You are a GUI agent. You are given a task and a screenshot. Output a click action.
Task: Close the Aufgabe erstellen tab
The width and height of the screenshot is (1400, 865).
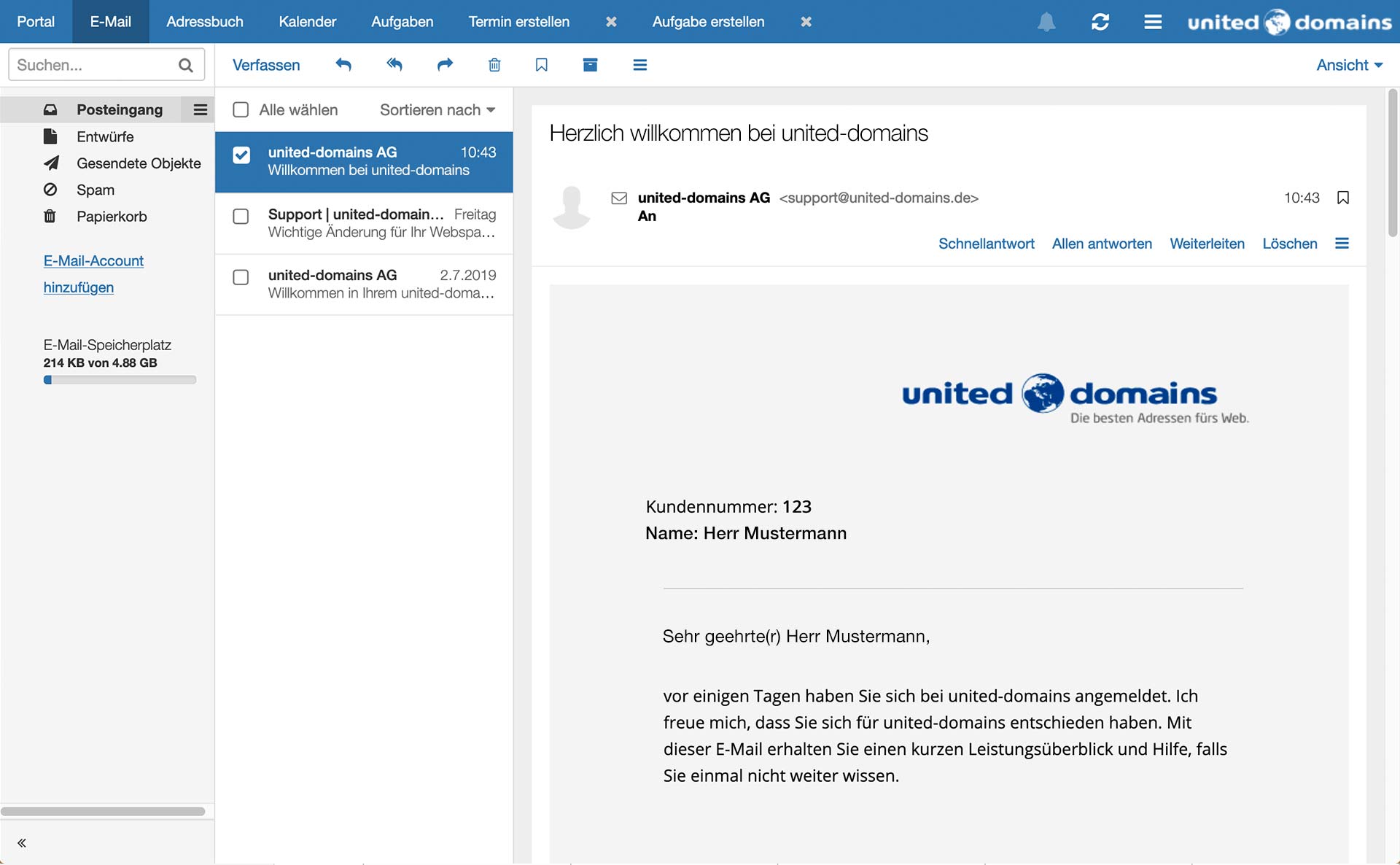click(x=806, y=22)
